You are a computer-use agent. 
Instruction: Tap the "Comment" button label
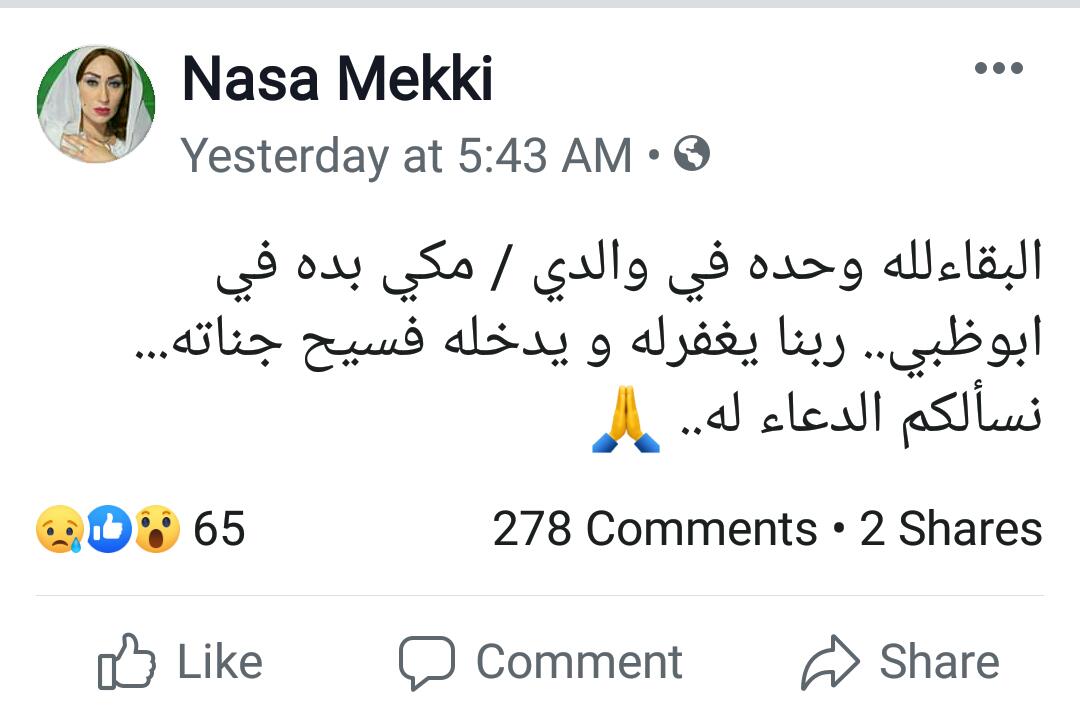pyautogui.click(x=579, y=662)
